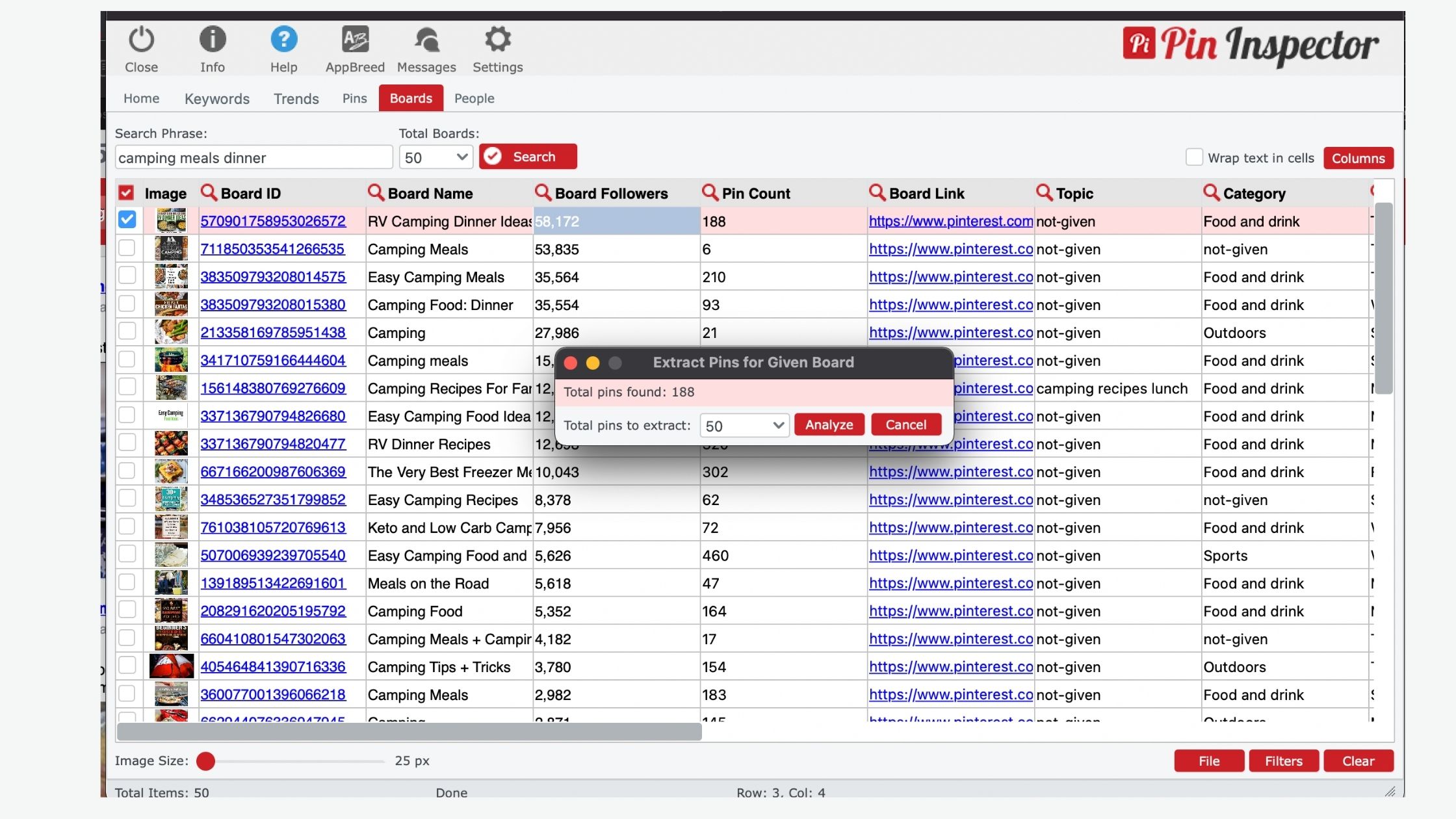
Task: Click the vertical table scrollbar thumb
Action: click(x=1384, y=298)
